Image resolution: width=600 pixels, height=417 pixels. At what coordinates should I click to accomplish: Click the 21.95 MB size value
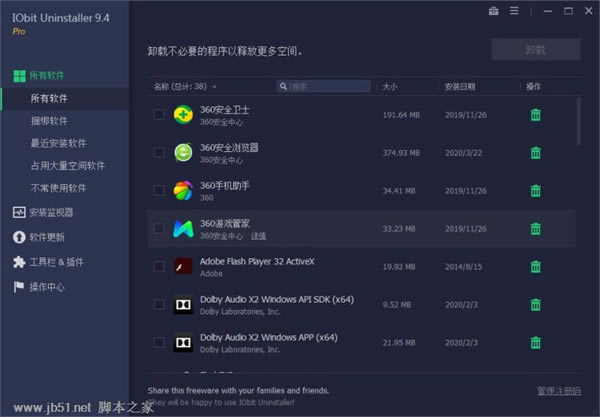[x=399, y=342]
